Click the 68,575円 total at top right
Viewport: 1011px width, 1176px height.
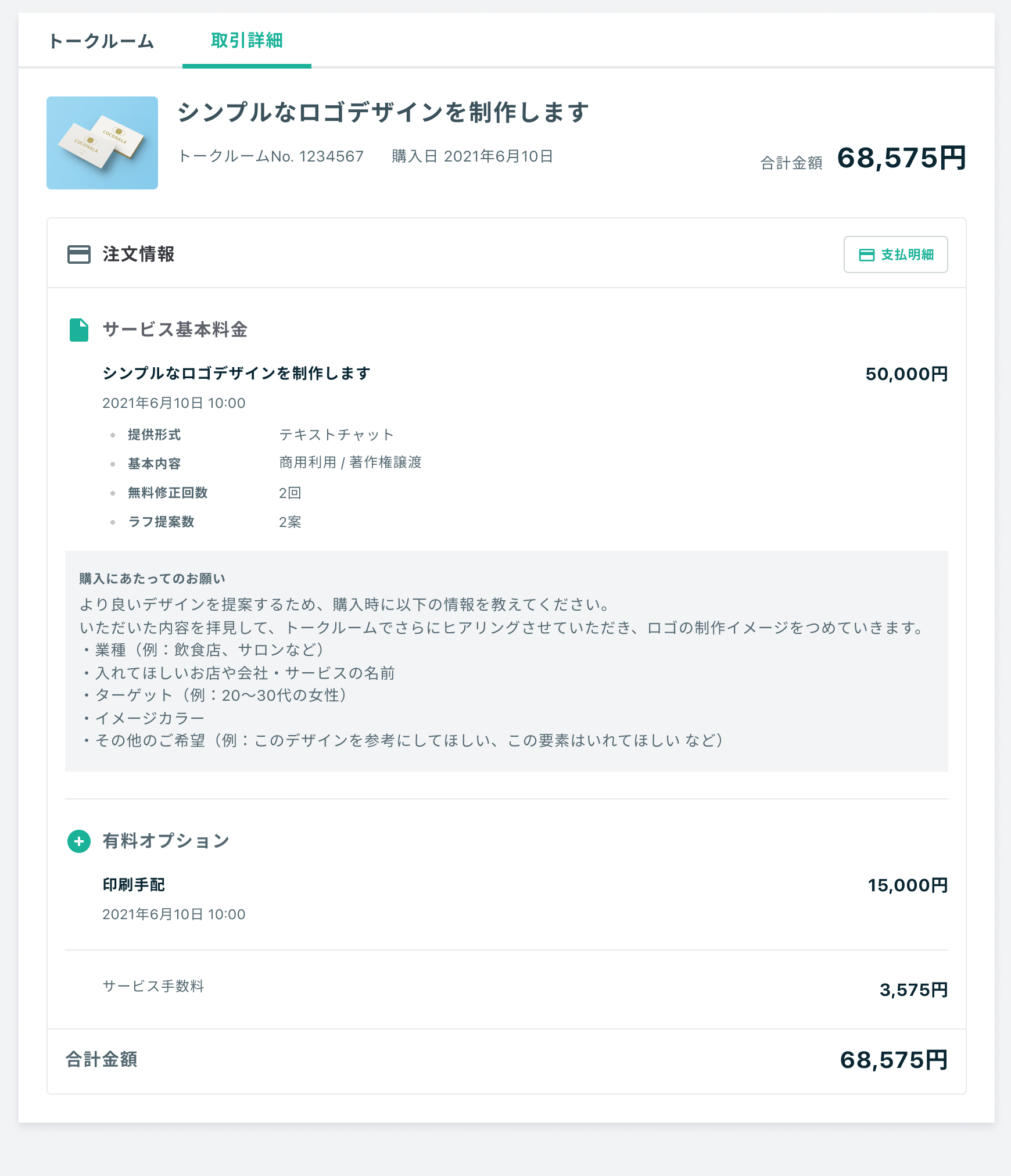pos(901,158)
